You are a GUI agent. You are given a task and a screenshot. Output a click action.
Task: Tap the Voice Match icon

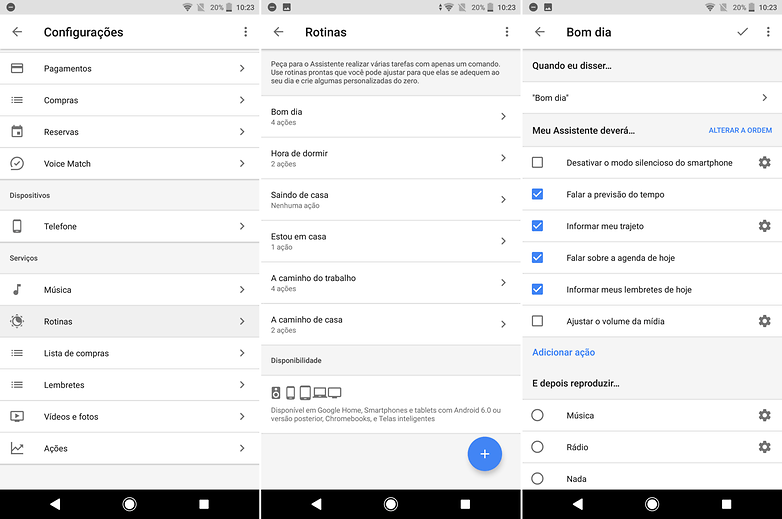coord(17,164)
